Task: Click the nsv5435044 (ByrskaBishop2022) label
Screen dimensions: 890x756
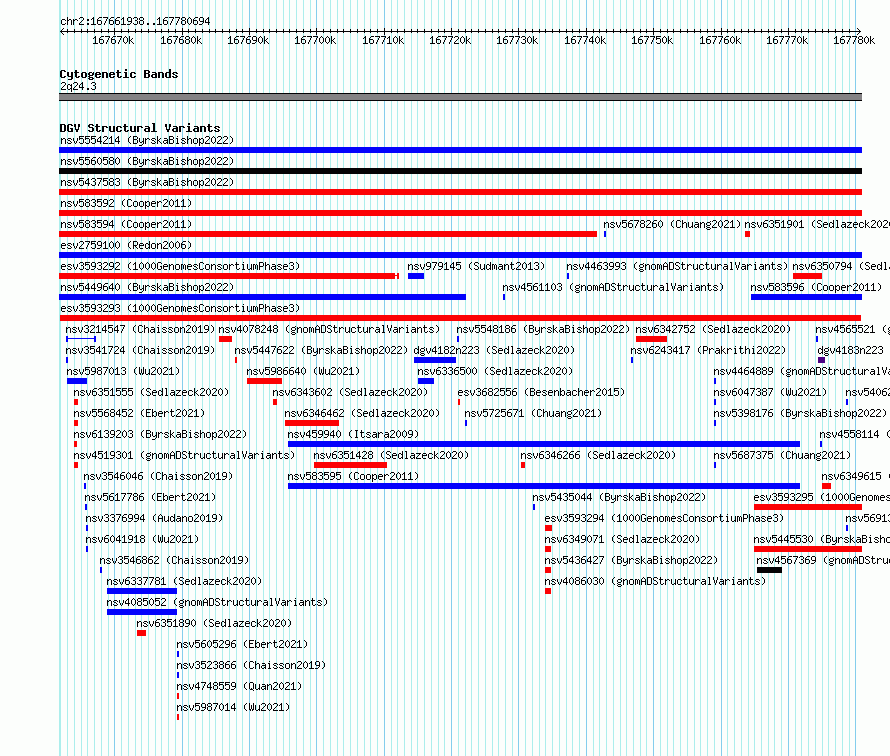Action: tap(619, 497)
